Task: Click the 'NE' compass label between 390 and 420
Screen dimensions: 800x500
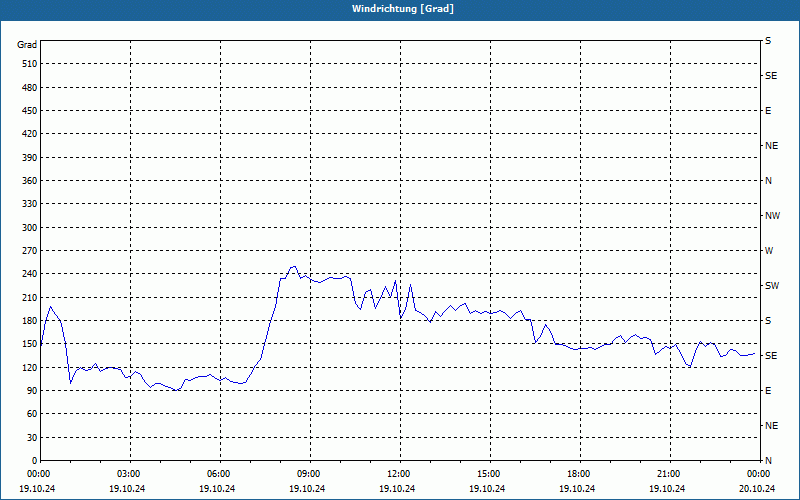Action: (x=771, y=146)
